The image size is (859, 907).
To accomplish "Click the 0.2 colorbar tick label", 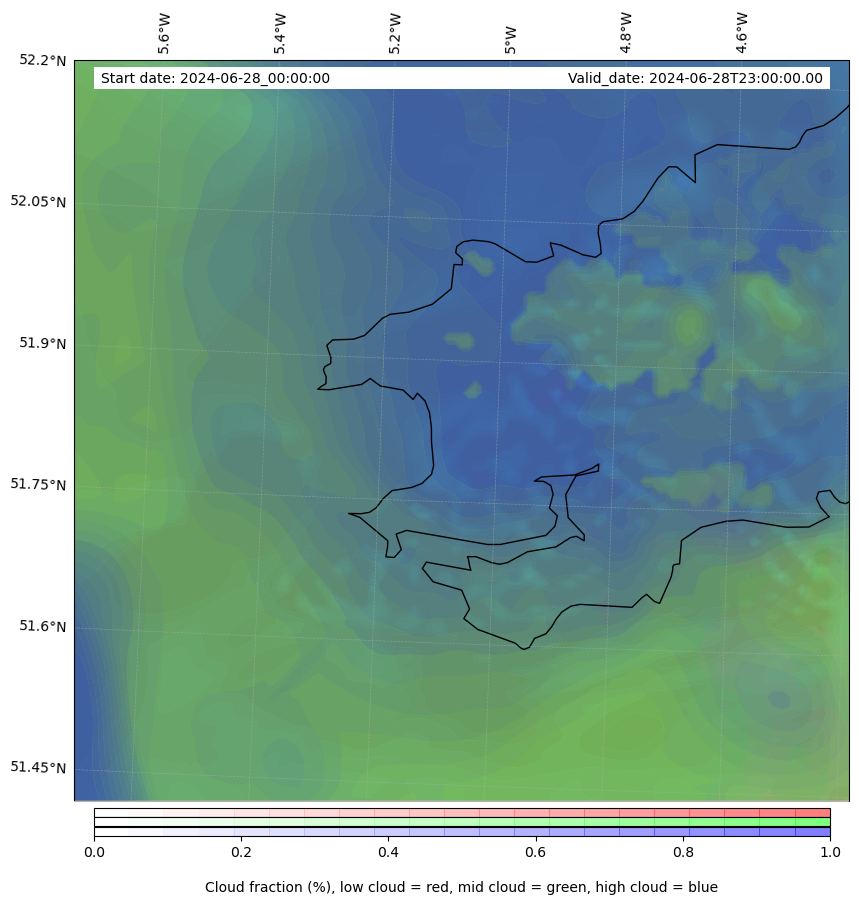I will 241,853.
